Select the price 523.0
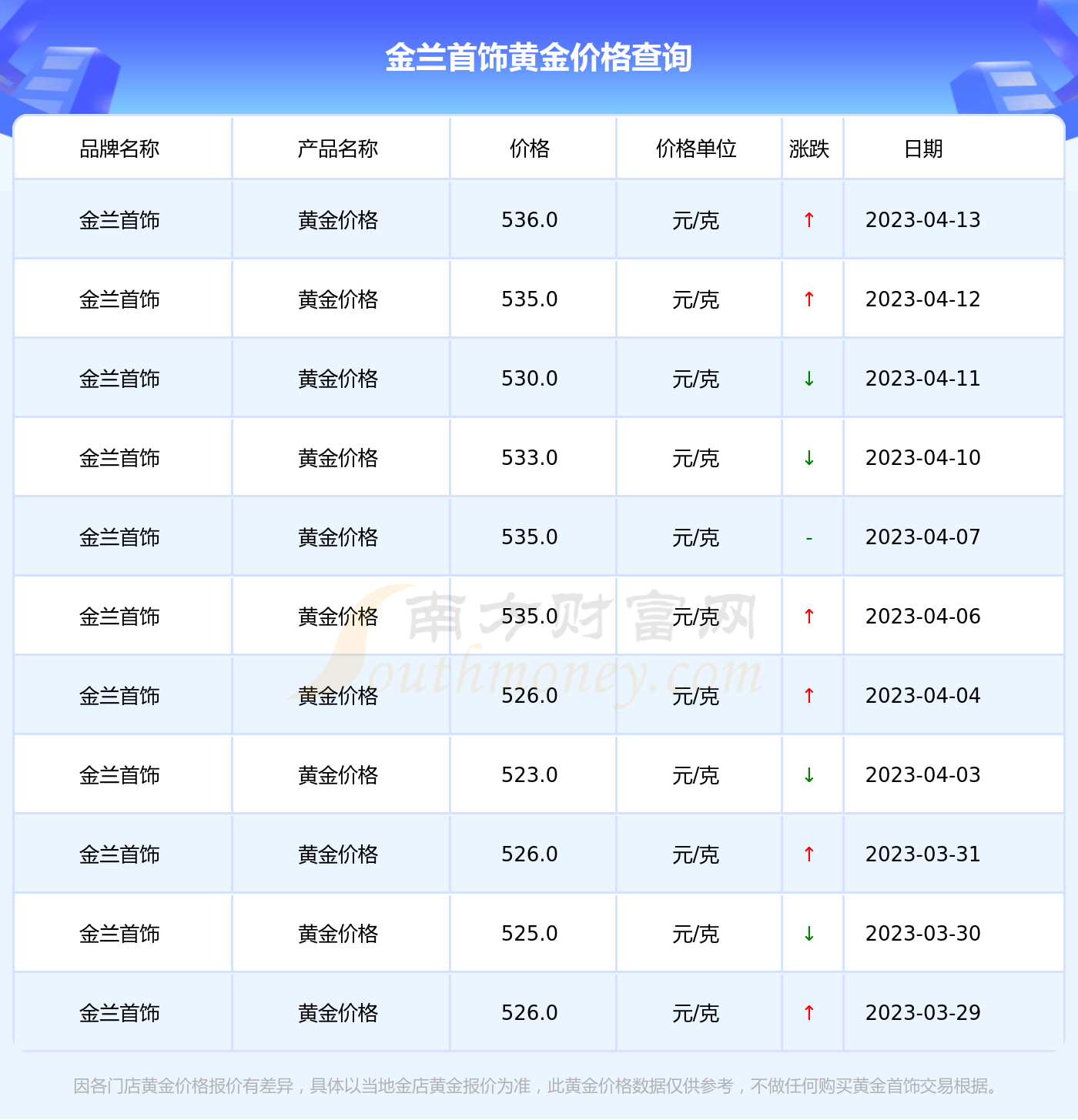The height and width of the screenshot is (1120, 1078). click(530, 775)
